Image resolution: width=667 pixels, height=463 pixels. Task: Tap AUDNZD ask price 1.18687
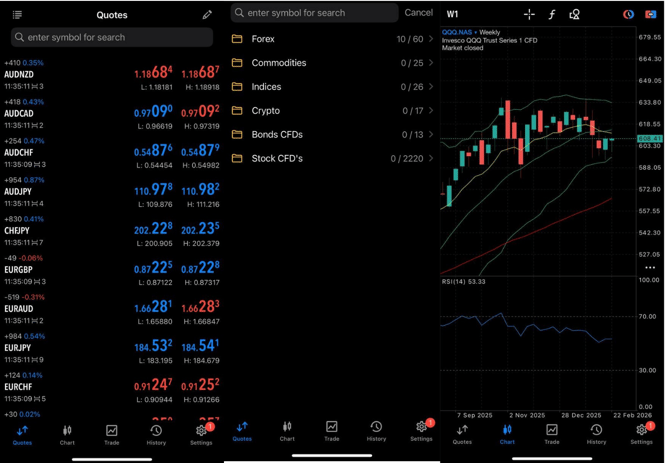[200, 72]
